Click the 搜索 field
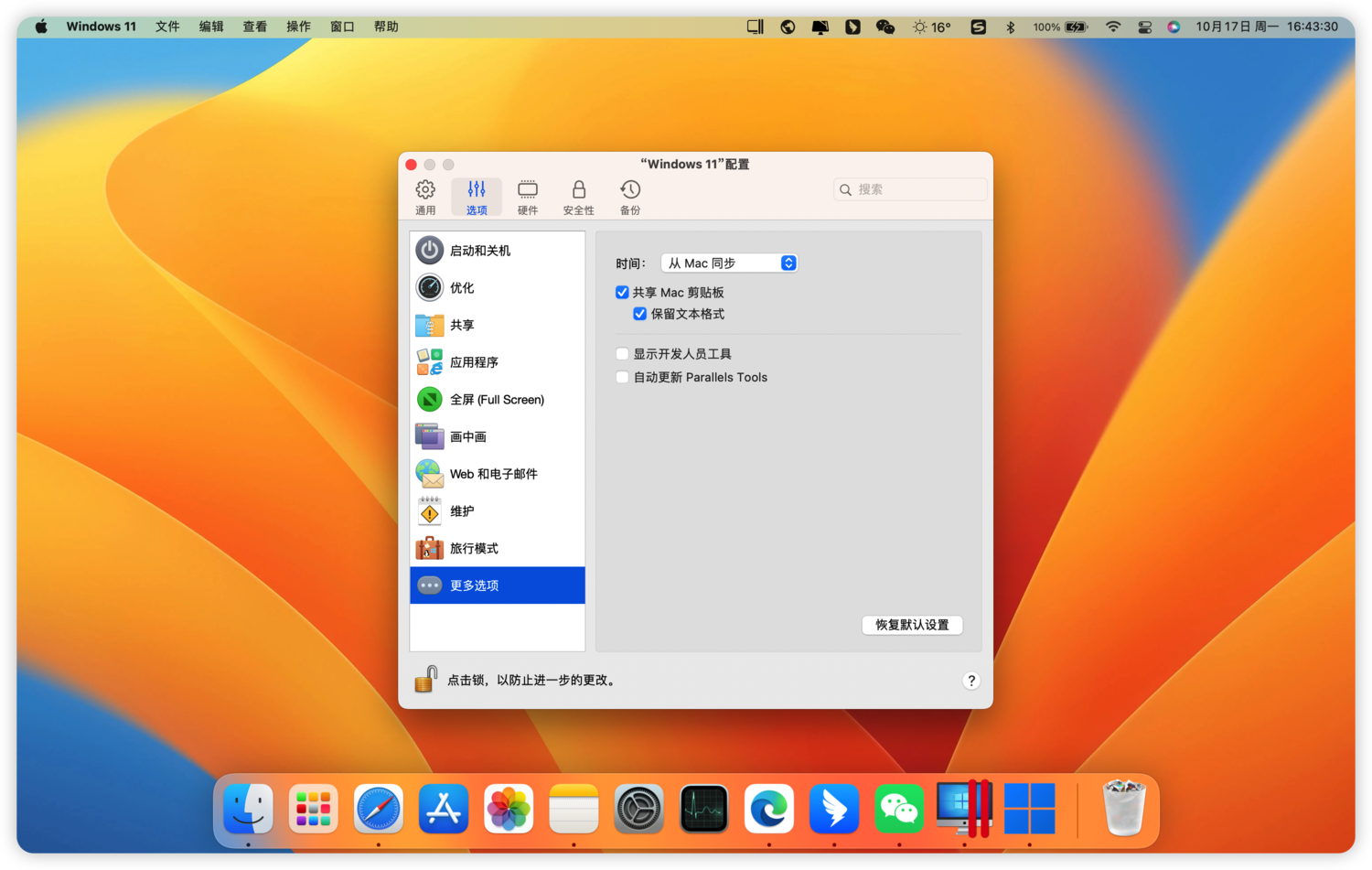This screenshot has height=870, width=1372. [x=910, y=189]
